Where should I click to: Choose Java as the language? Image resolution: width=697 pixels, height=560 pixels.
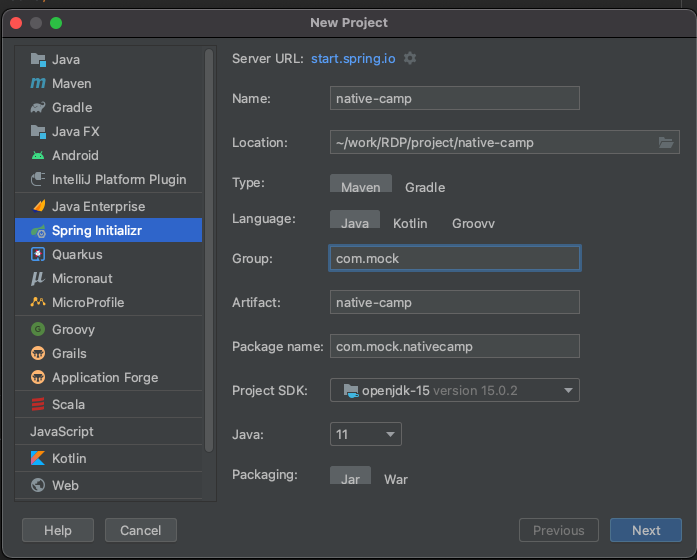pyautogui.click(x=355, y=220)
